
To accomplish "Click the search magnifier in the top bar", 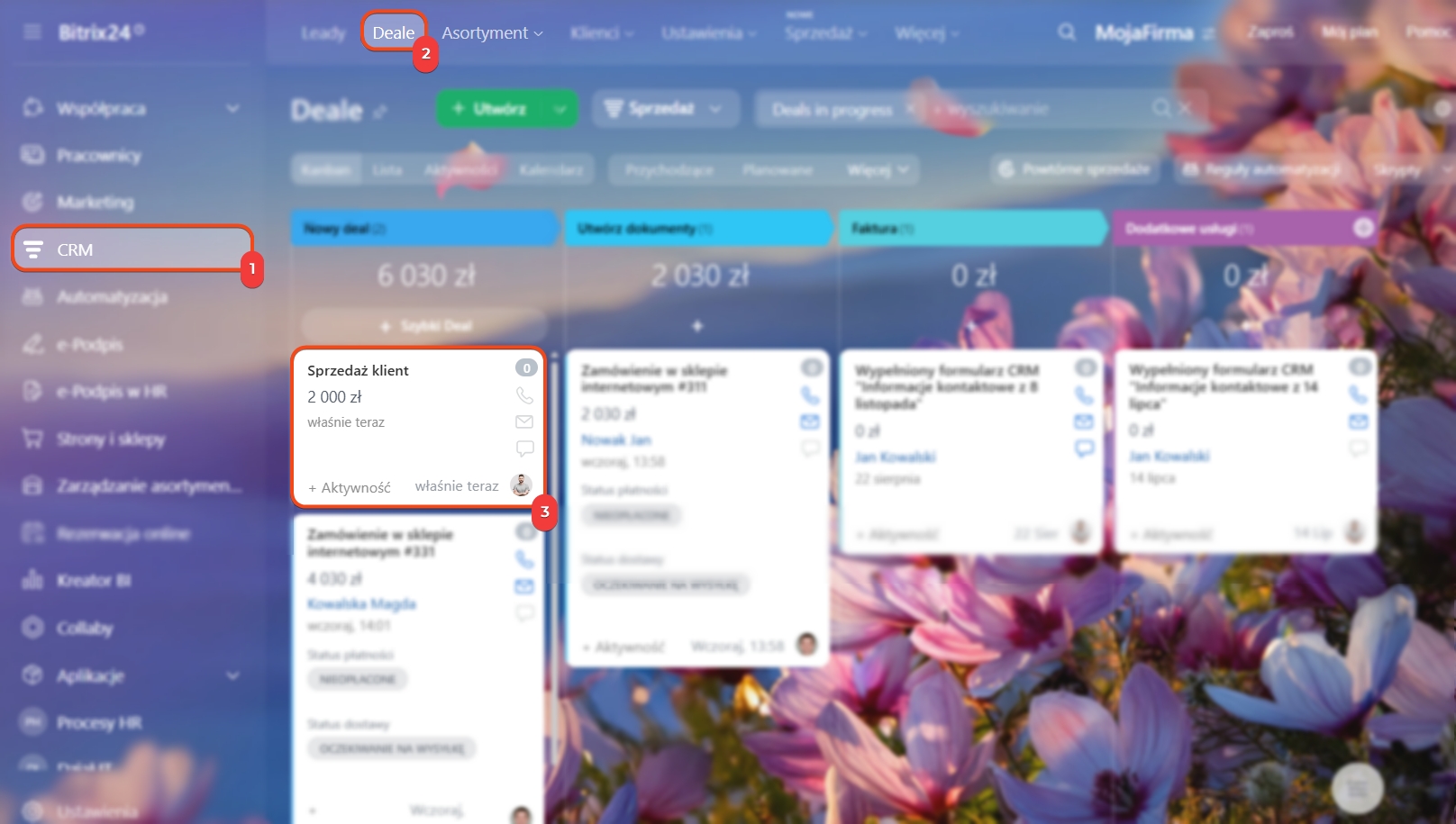I will point(1067,32).
